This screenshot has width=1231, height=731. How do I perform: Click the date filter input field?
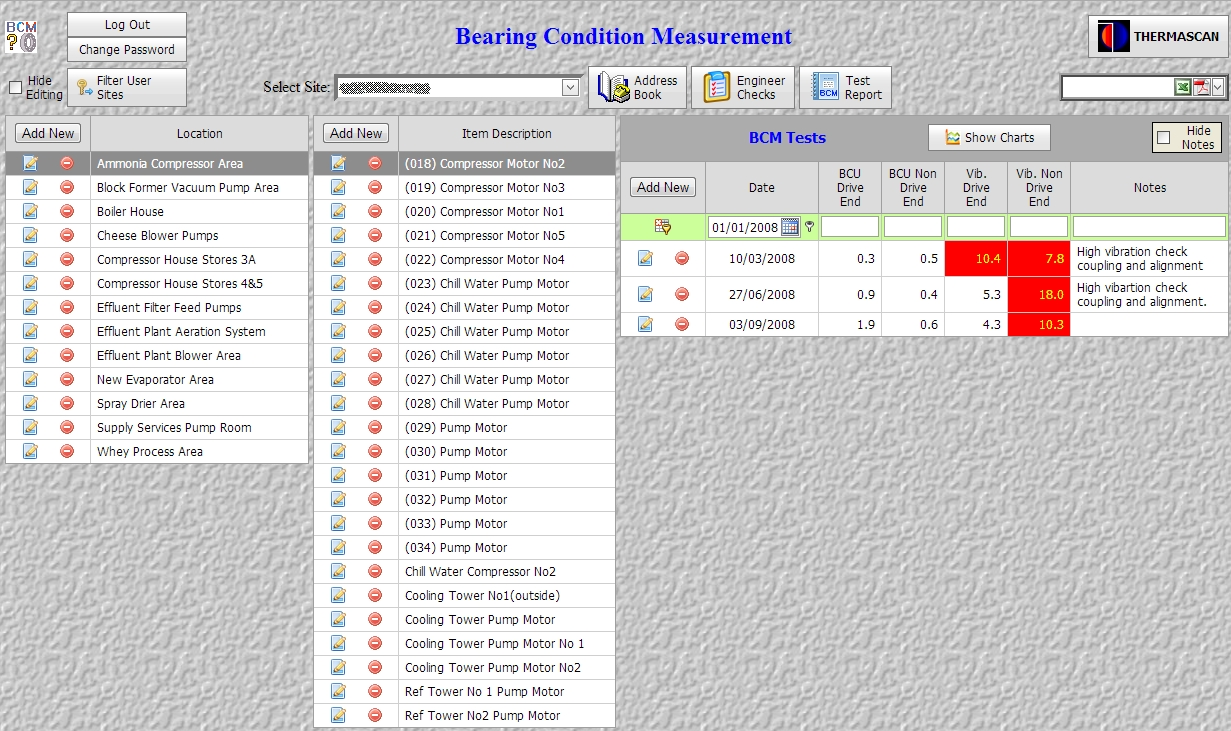tap(744, 227)
